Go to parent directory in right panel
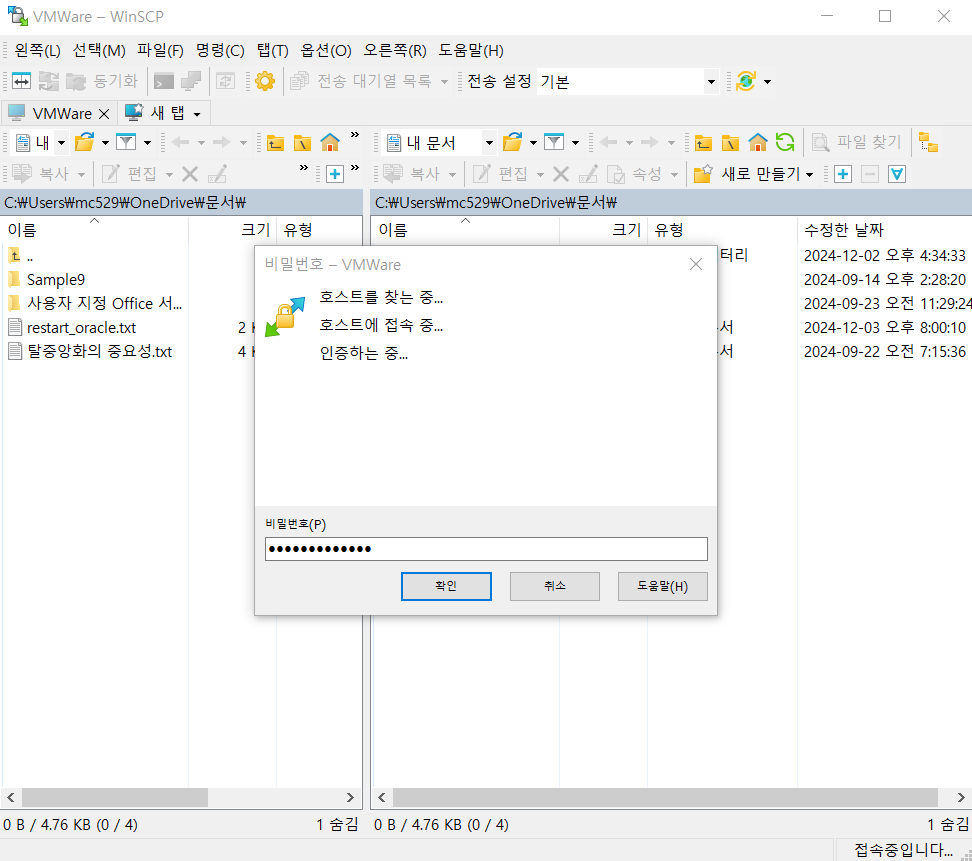Viewport: 972px width, 861px height. click(x=703, y=143)
